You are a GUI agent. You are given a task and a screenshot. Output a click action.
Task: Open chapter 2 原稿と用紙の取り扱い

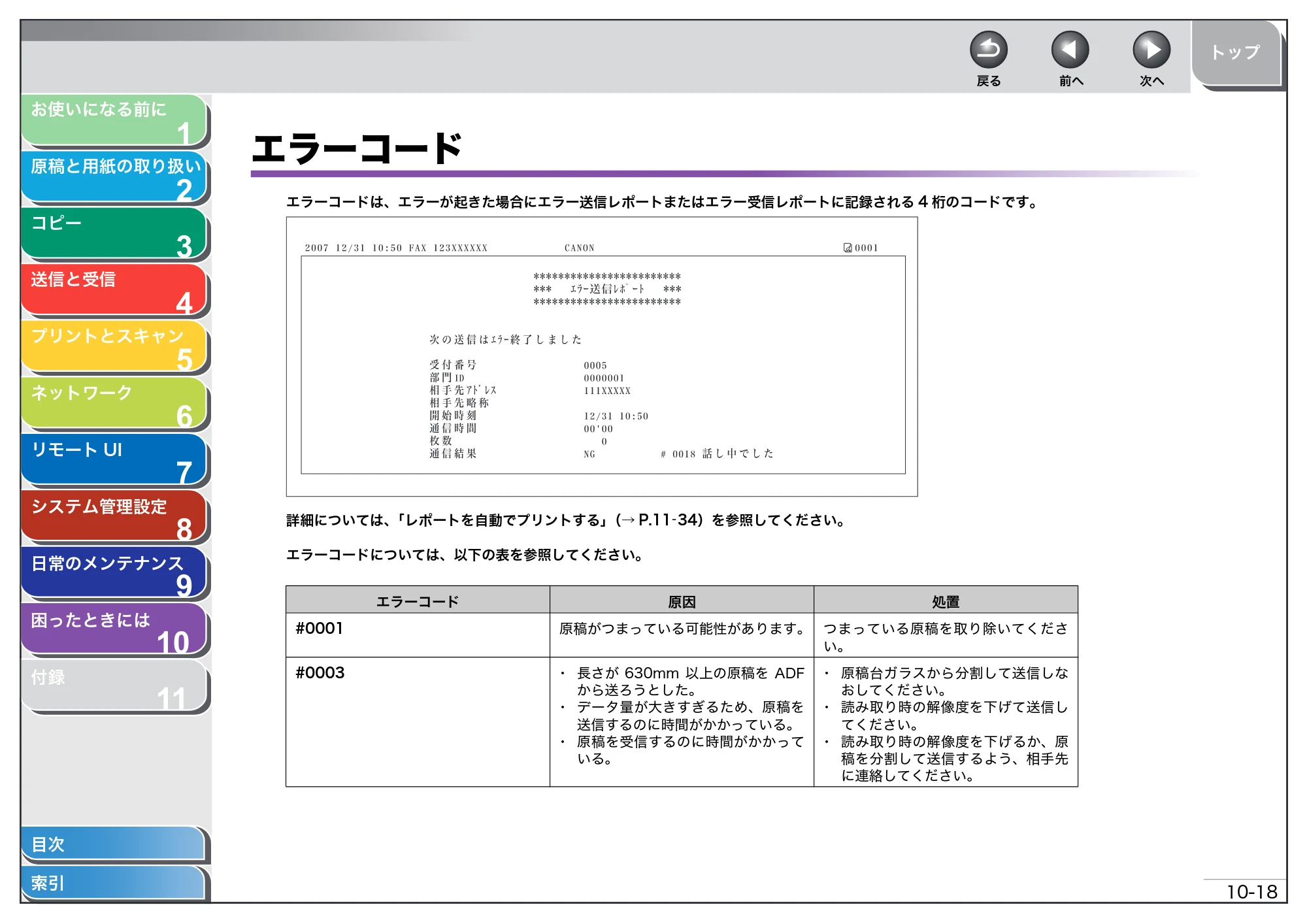(114, 176)
